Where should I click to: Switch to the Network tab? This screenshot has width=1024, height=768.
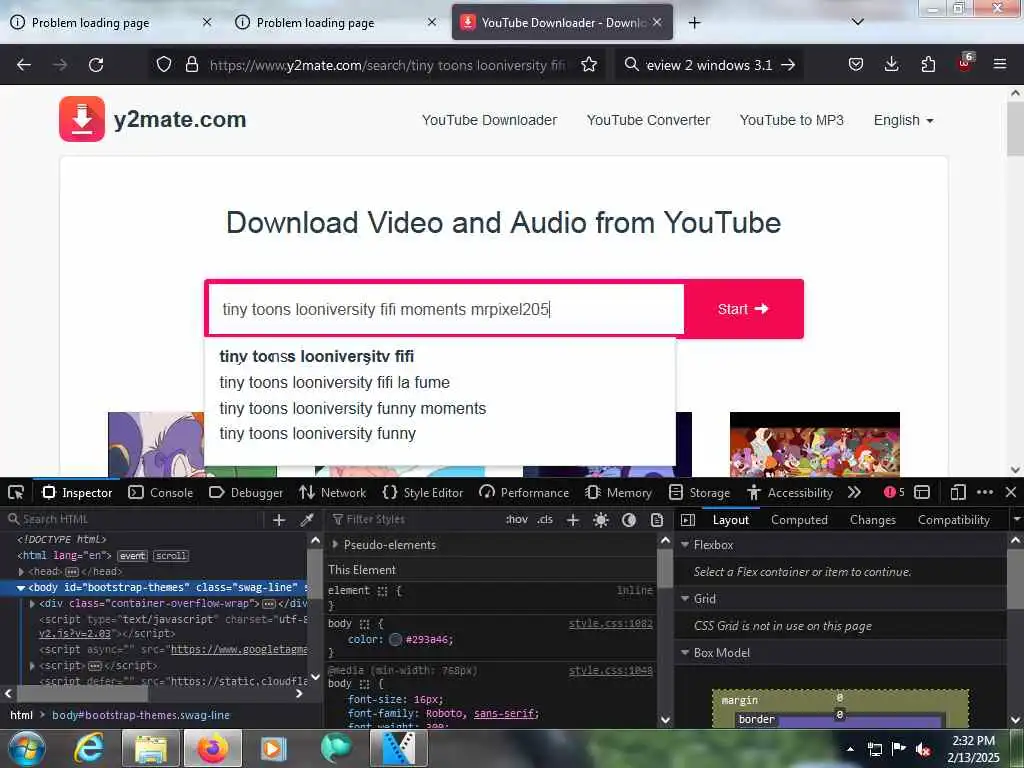(x=332, y=492)
